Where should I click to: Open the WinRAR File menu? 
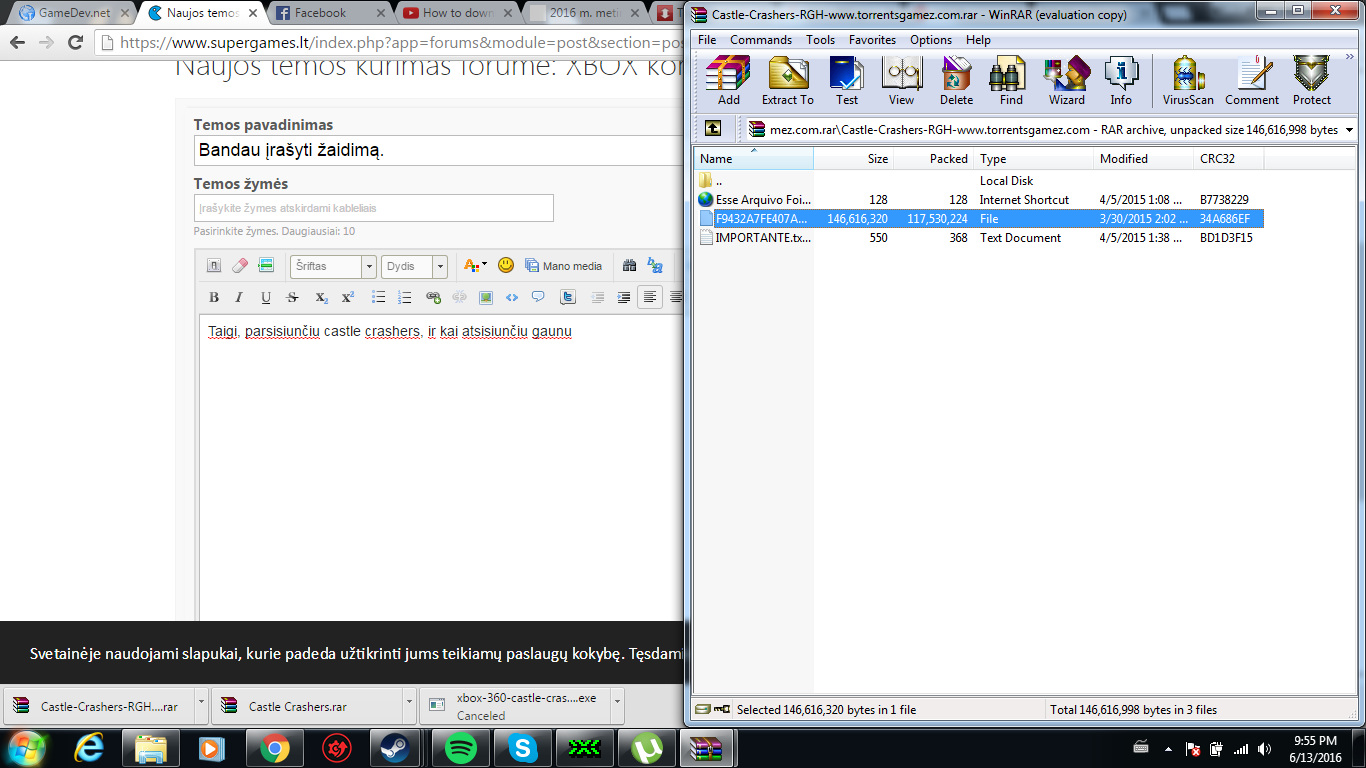coord(707,40)
